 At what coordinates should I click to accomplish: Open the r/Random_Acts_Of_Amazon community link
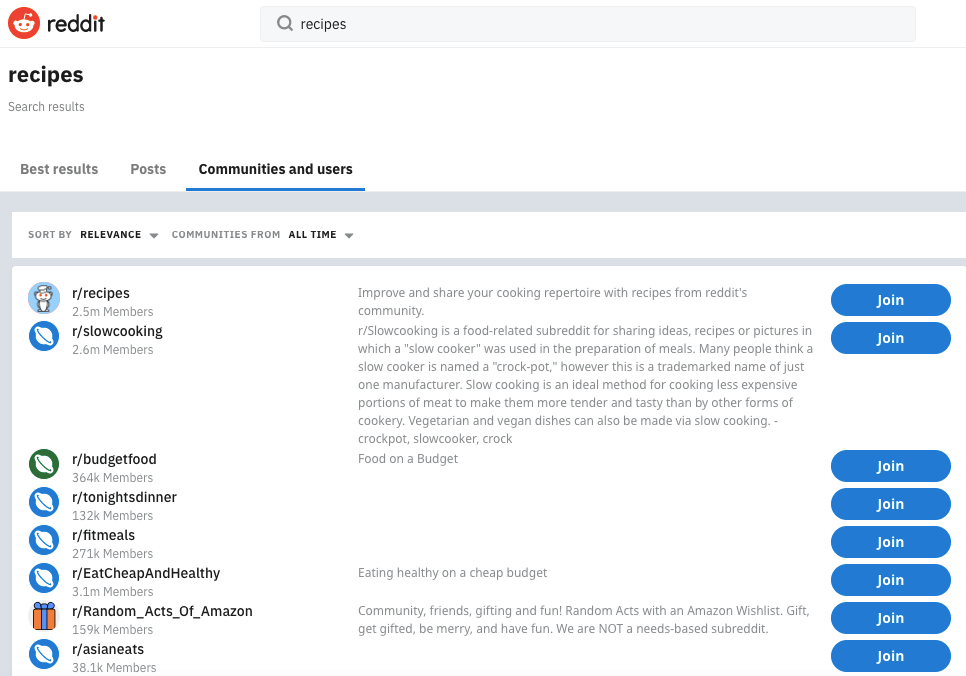click(x=162, y=611)
